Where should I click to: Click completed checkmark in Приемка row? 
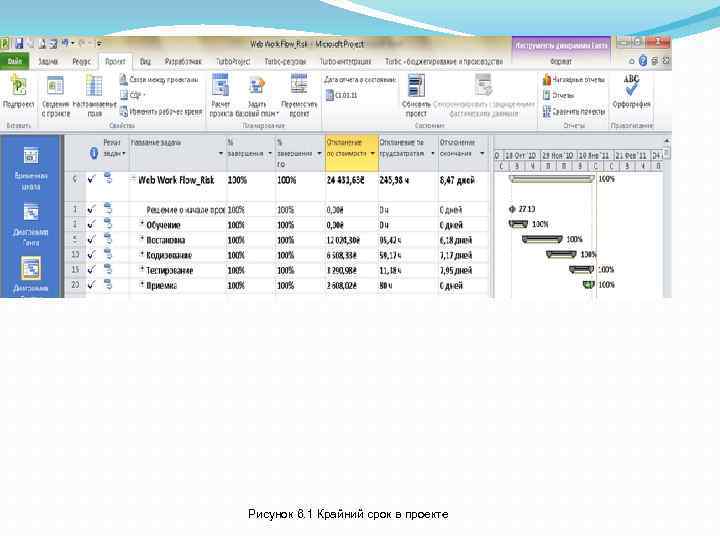[x=91, y=285]
